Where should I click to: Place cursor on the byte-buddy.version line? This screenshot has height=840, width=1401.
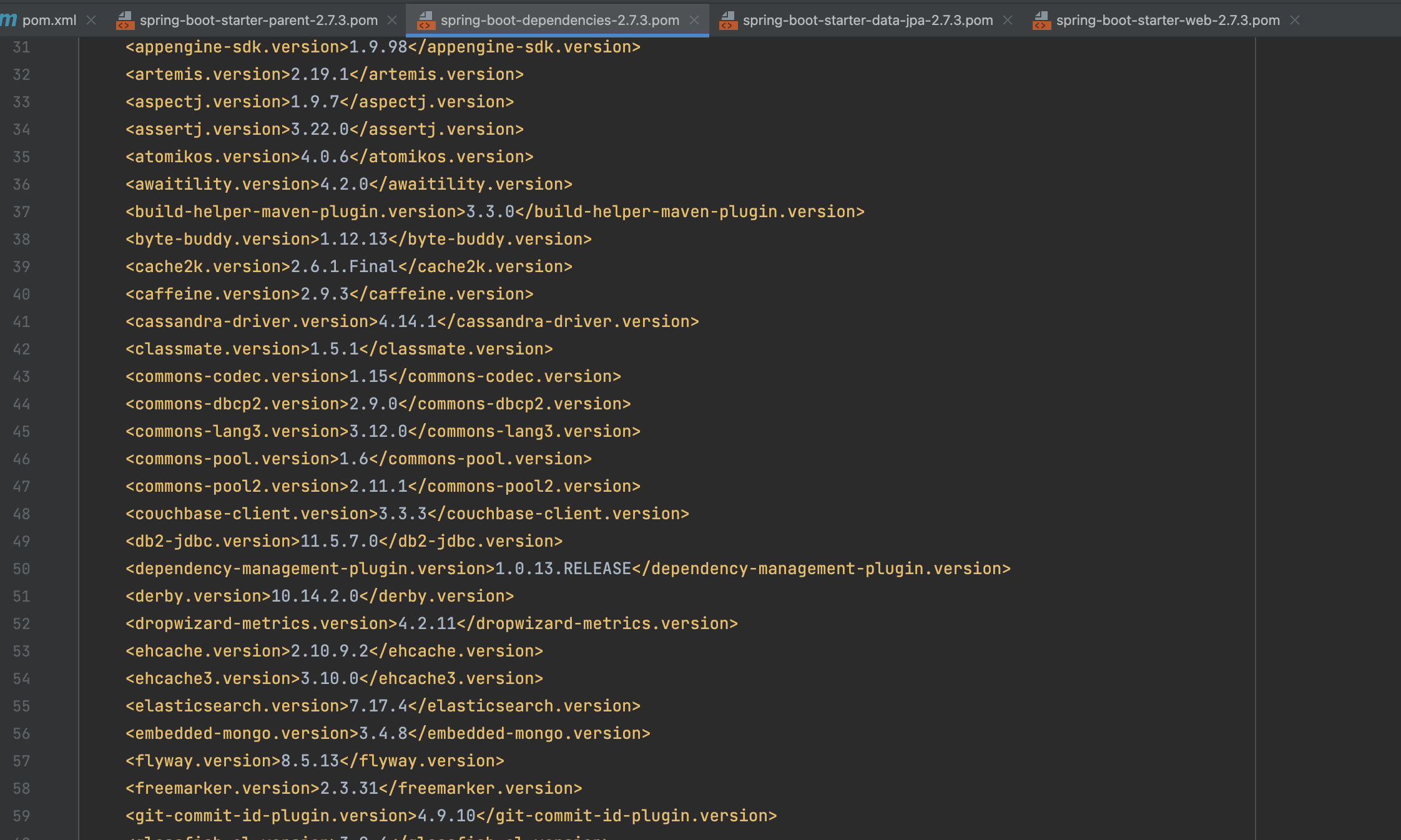coord(358,239)
